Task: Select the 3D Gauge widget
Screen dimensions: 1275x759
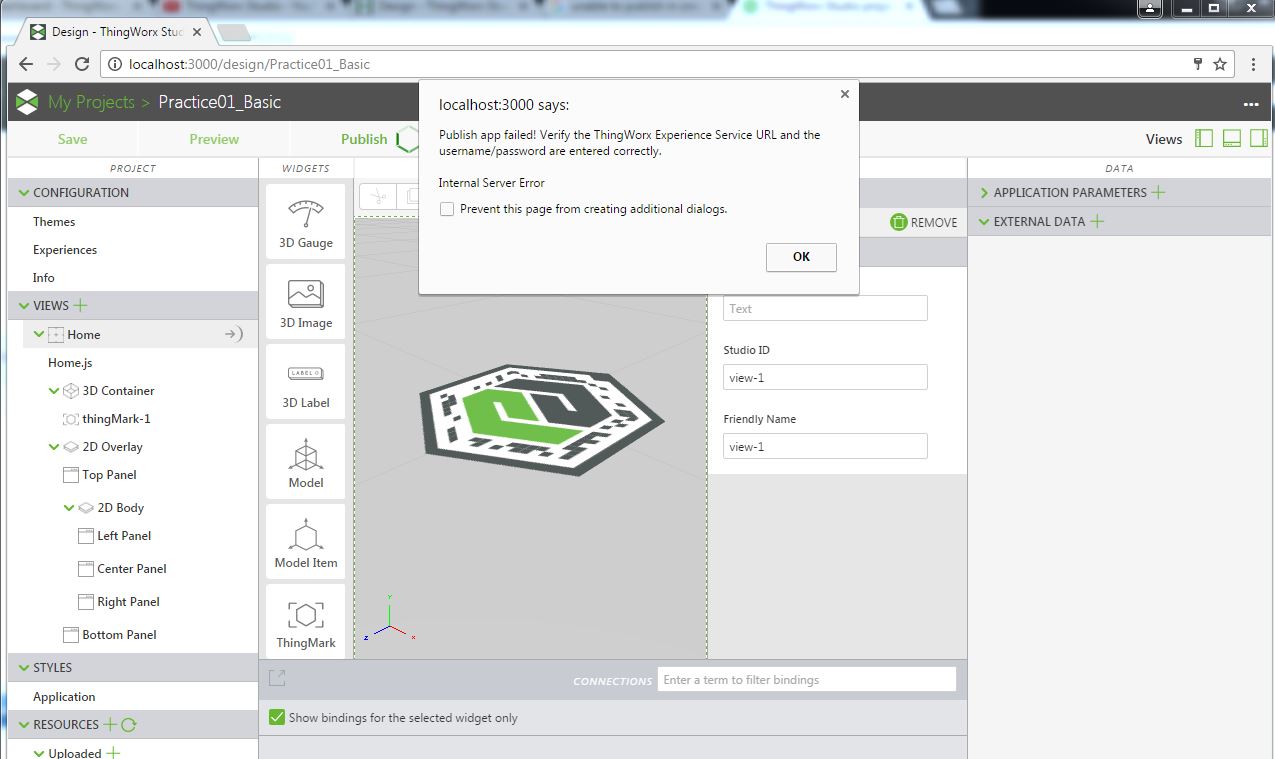Action: pos(306,220)
